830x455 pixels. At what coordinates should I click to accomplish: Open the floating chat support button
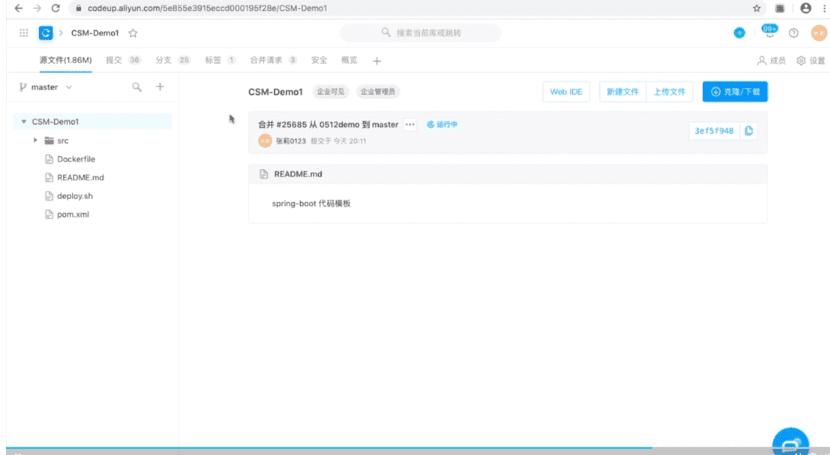pos(790,442)
